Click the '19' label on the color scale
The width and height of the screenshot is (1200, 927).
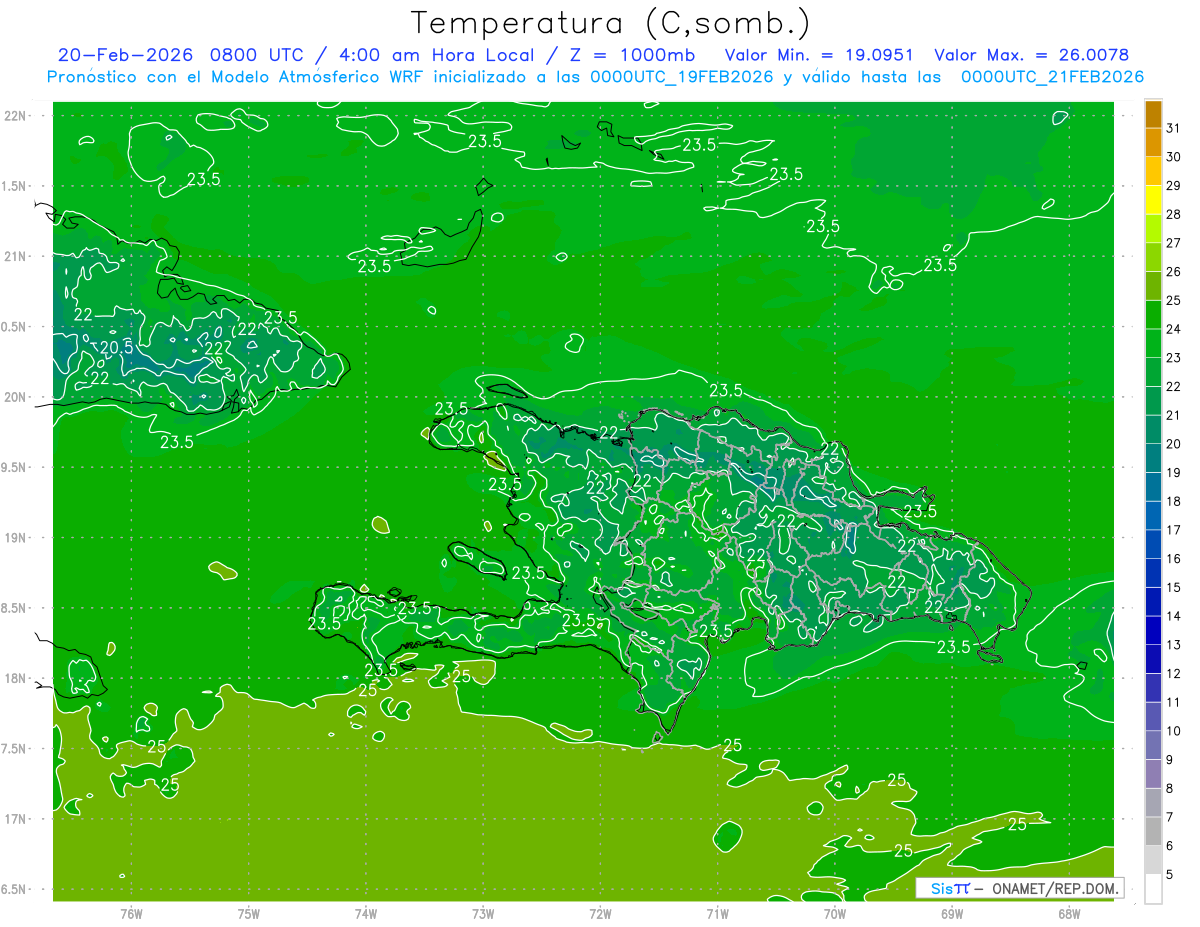1174,473
